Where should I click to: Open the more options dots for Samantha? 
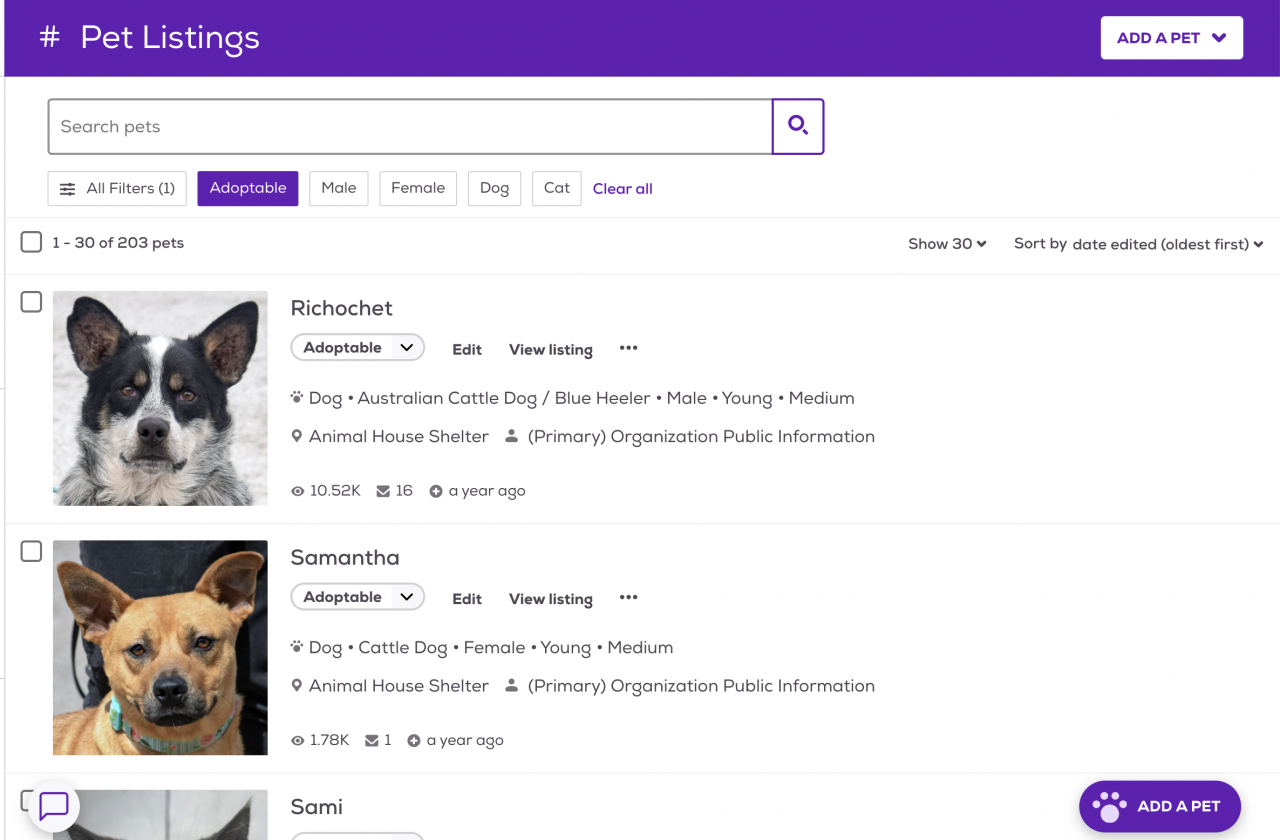[628, 597]
